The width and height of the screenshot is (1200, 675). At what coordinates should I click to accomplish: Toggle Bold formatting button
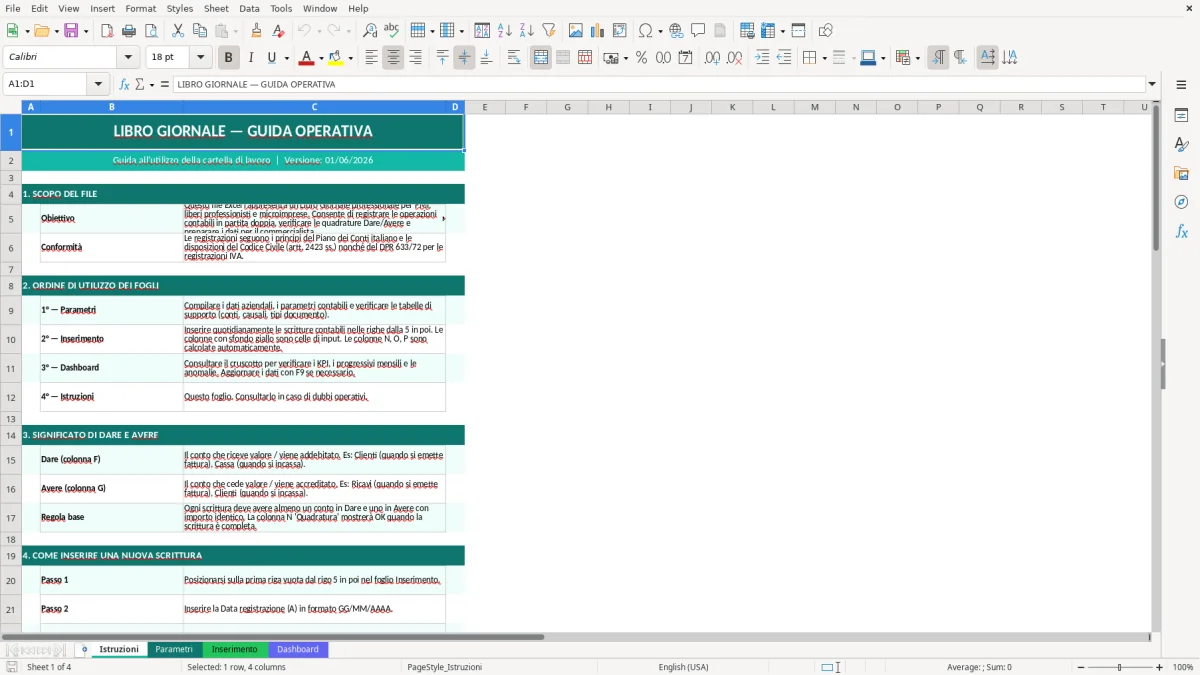228,58
